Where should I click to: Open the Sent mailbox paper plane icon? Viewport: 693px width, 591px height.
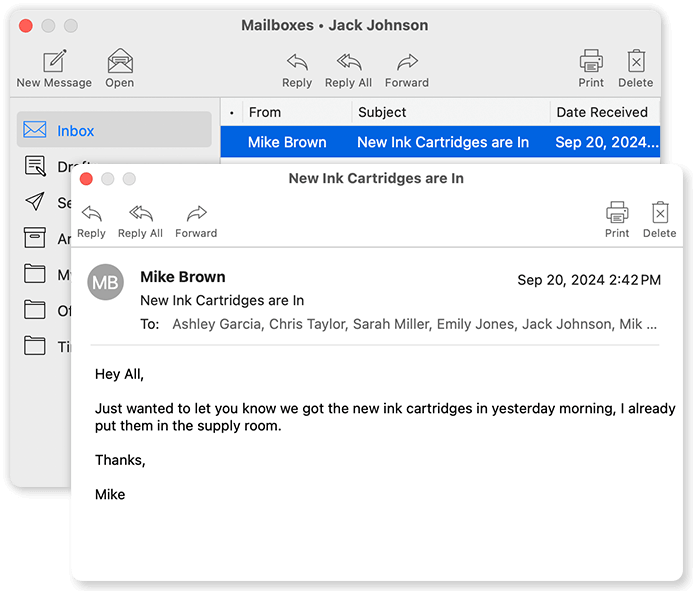(x=35, y=202)
